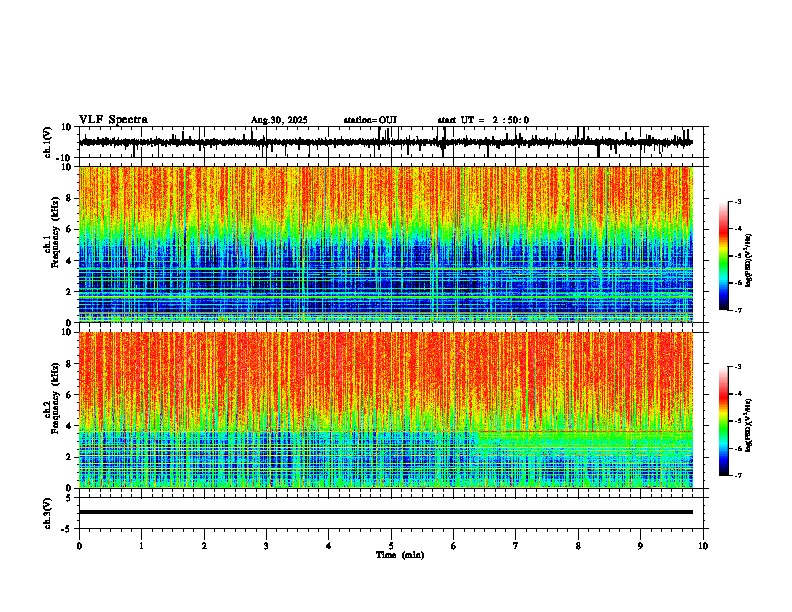Click the "ch.3(V)" axis label
The width and height of the screenshot is (792, 612).
point(48,513)
